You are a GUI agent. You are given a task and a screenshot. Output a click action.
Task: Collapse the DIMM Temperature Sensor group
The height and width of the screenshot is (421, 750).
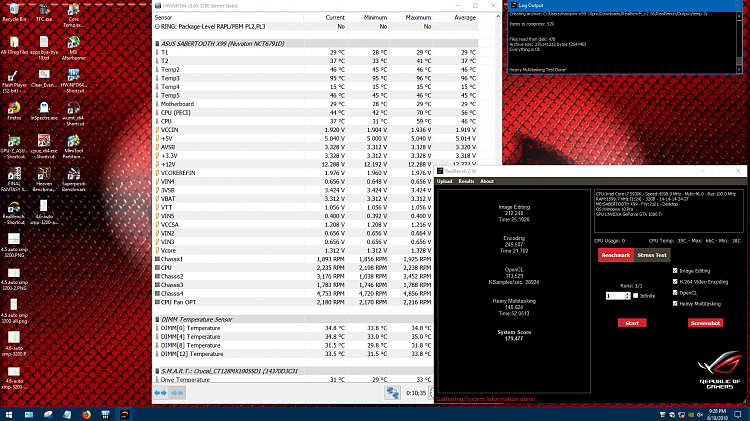pos(157,320)
